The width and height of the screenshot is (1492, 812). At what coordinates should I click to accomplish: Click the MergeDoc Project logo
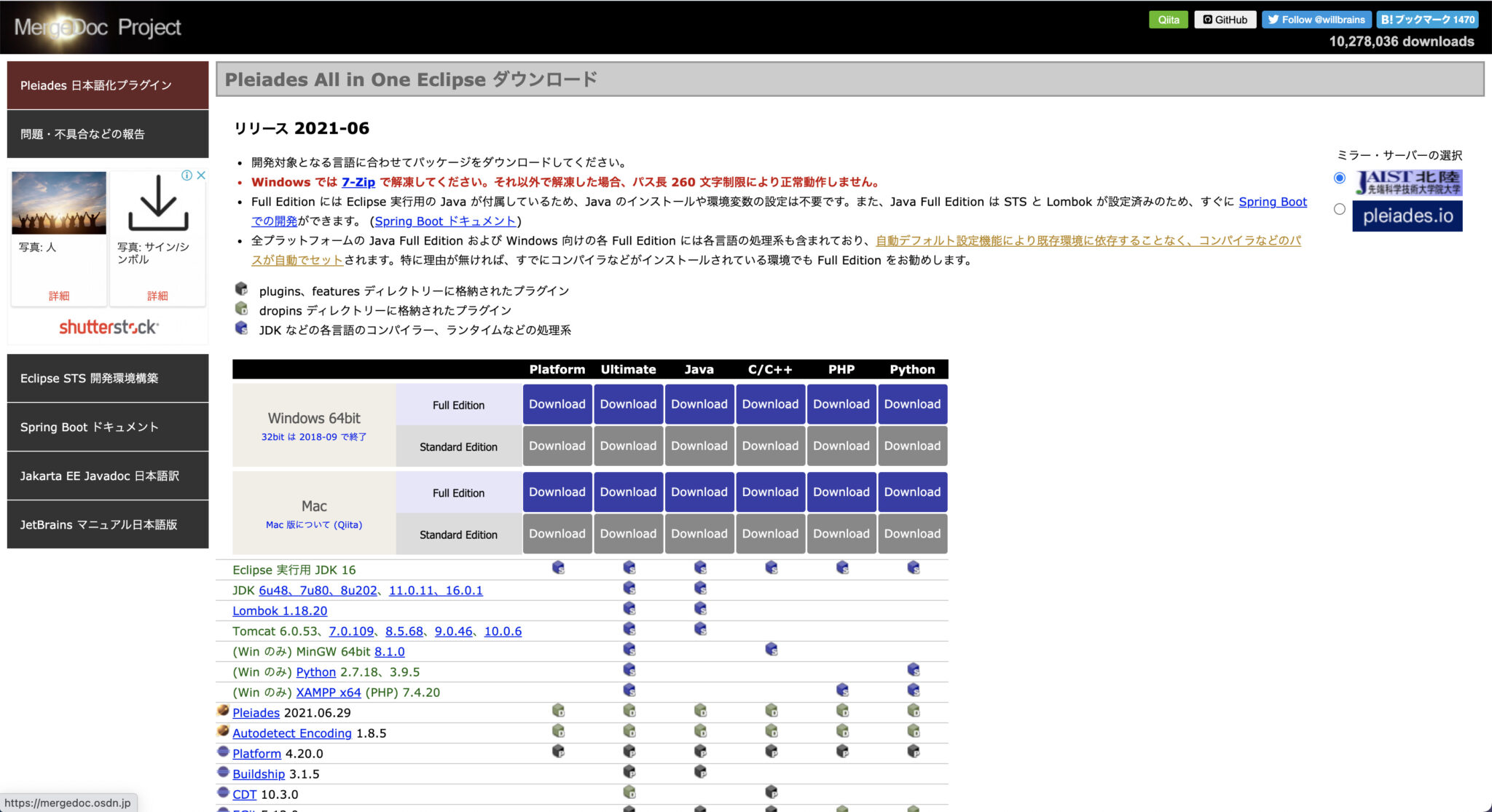98,27
